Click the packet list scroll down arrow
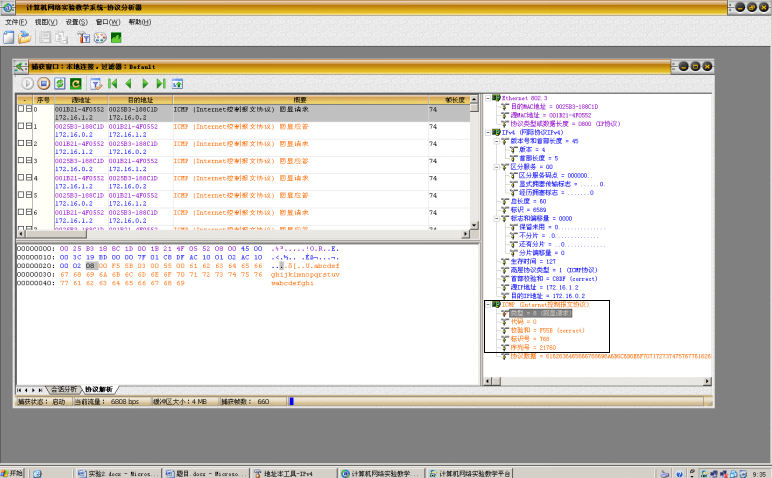The height and width of the screenshot is (478, 772). pyautogui.click(x=474, y=225)
